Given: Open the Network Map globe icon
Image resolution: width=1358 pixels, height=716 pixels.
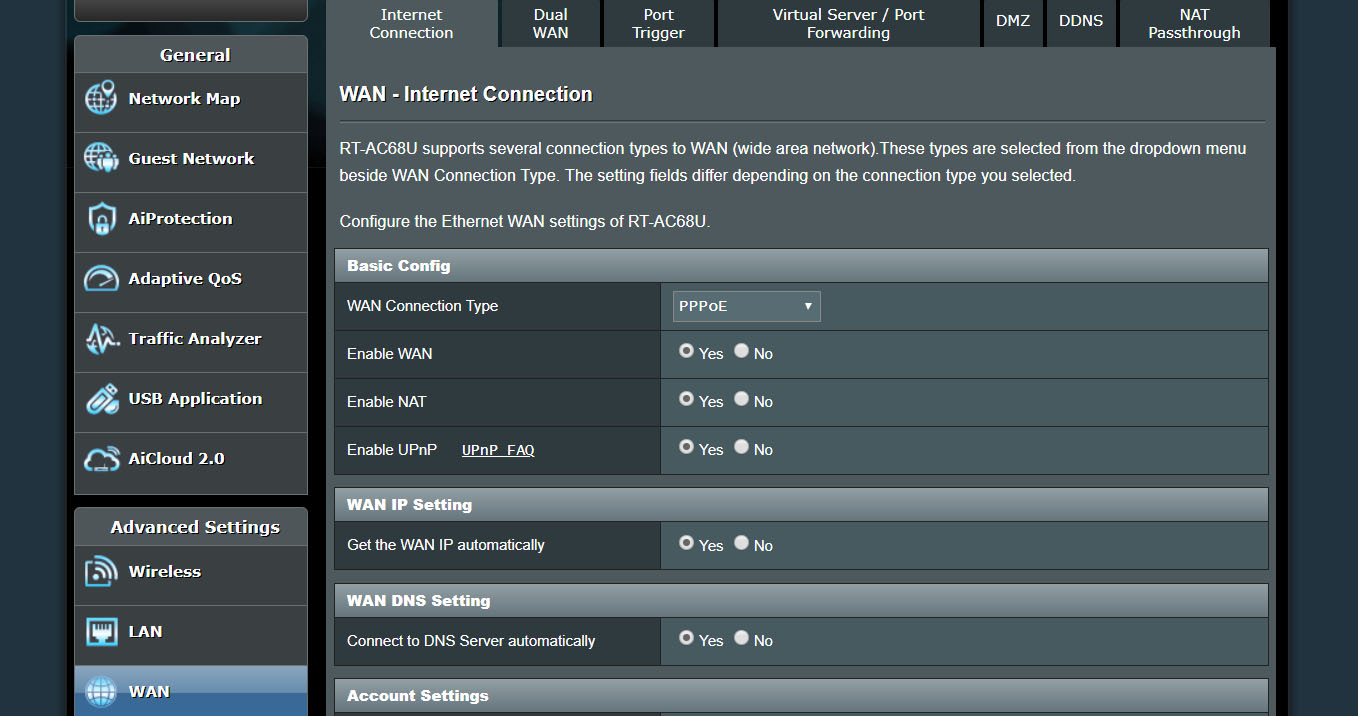Looking at the screenshot, I should (101, 99).
